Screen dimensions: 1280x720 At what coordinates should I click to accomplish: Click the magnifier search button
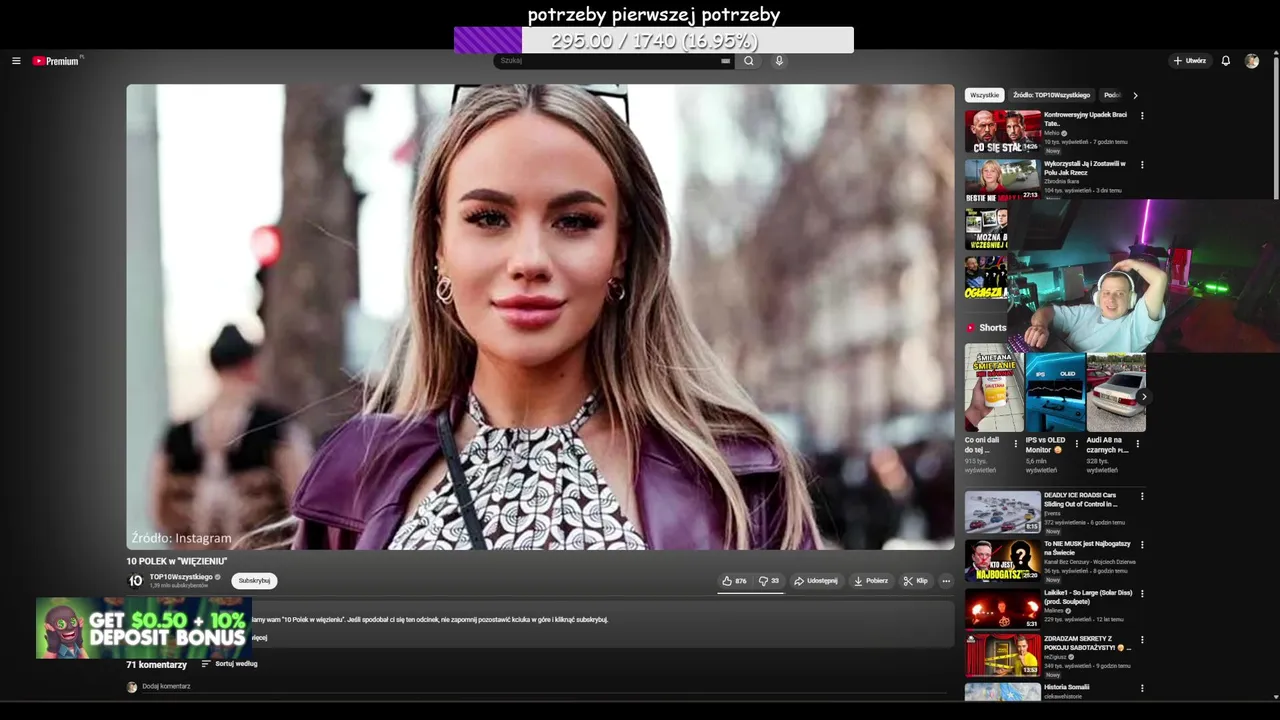[x=748, y=61]
